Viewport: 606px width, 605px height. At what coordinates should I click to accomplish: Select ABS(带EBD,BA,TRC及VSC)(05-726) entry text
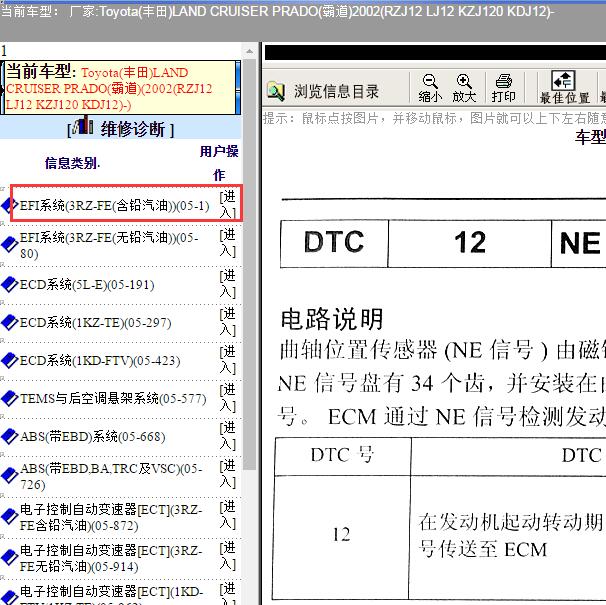(x=111, y=476)
